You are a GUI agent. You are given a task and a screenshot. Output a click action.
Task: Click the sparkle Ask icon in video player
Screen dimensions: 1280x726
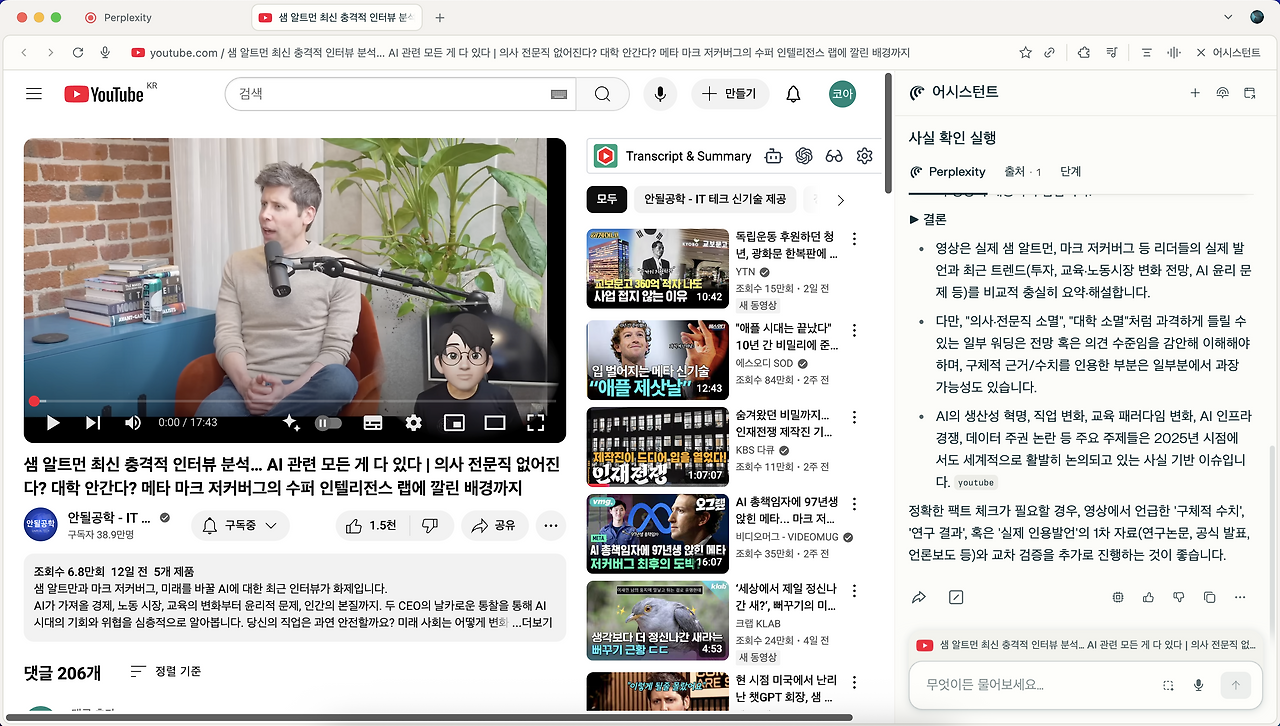(x=291, y=423)
